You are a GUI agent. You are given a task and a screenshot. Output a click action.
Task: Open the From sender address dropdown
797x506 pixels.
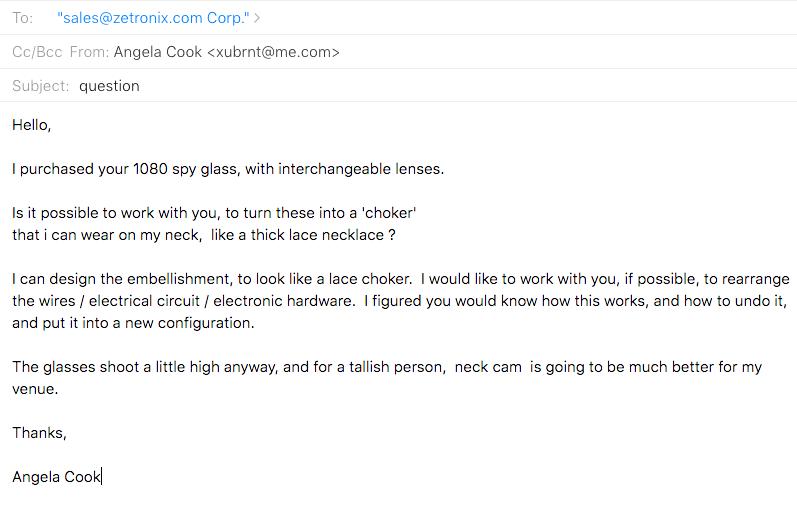(x=226, y=52)
